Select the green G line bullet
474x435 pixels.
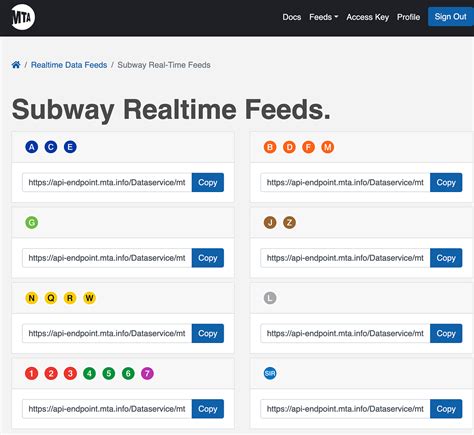pos(32,222)
